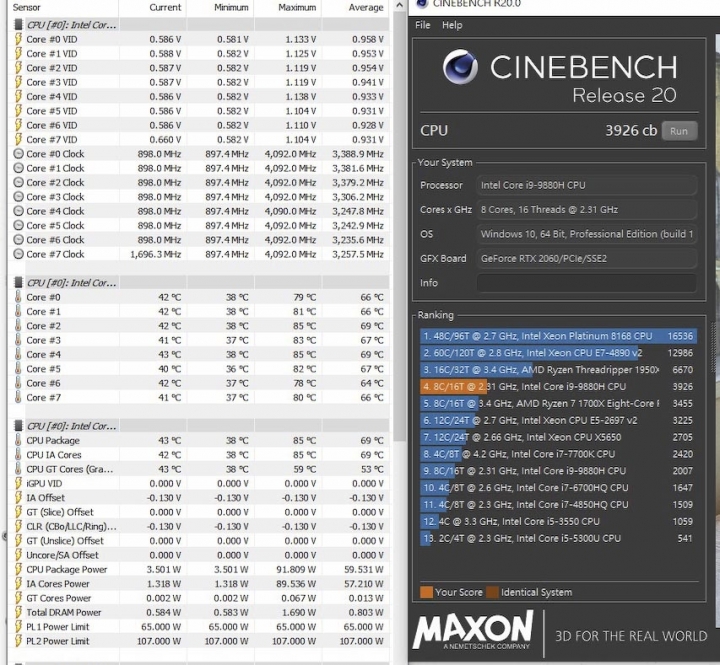
Task: Click the Maximum column header
Action: 297,7
